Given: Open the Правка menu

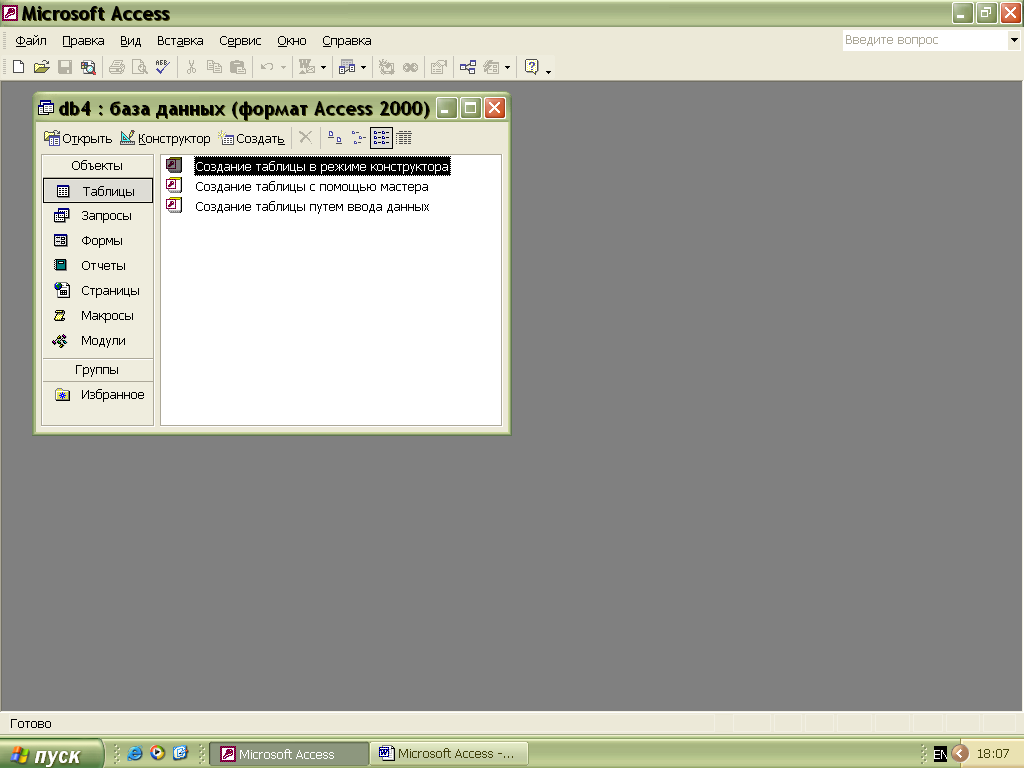Looking at the screenshot, I should point(83,40).
